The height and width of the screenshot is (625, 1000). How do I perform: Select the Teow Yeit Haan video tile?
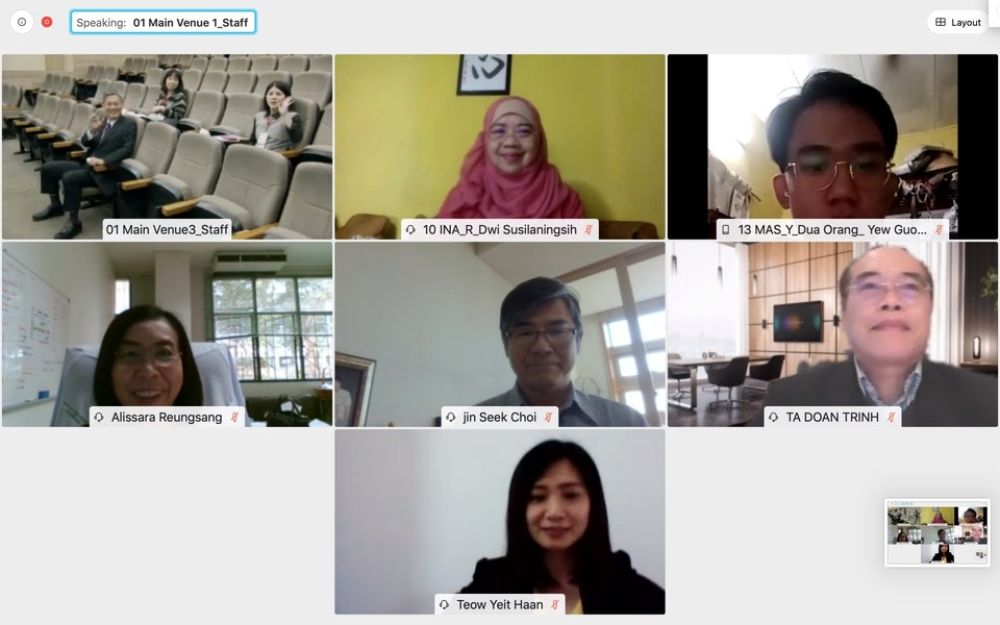point(500,522)
